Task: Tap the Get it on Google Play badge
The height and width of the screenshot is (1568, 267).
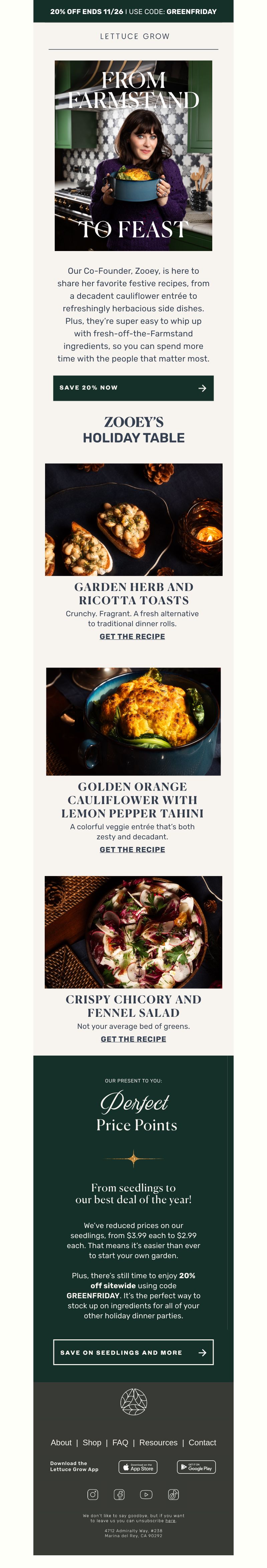Action: point(196,1467)
